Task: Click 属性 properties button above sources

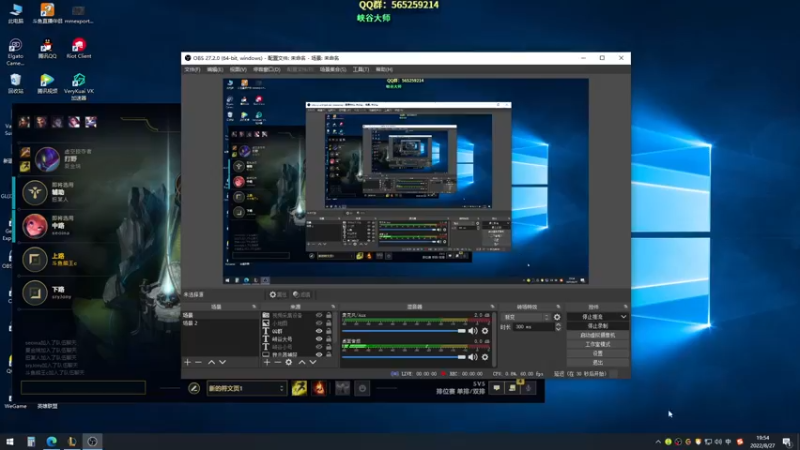Action: coord(278,294)
